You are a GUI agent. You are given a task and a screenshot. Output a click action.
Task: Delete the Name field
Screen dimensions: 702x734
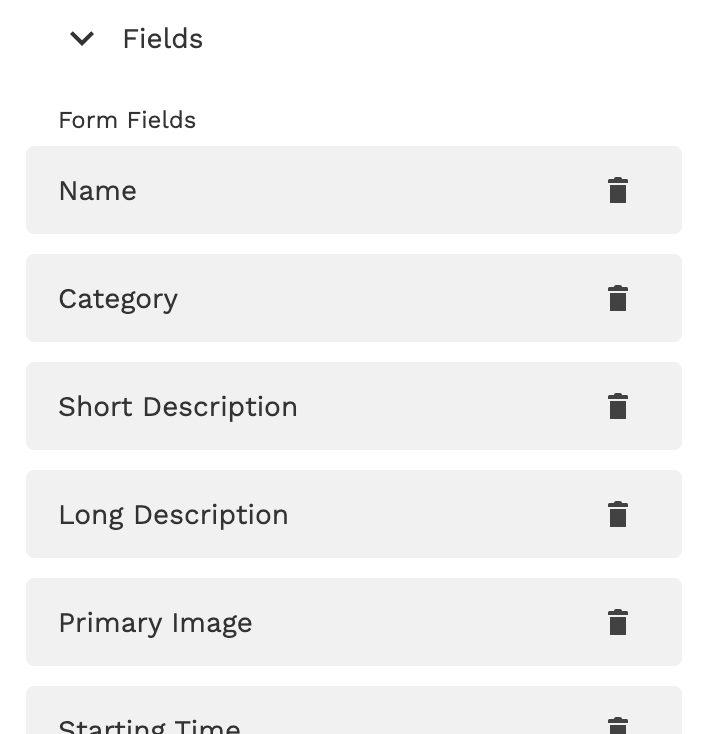[x=618, y=190]
